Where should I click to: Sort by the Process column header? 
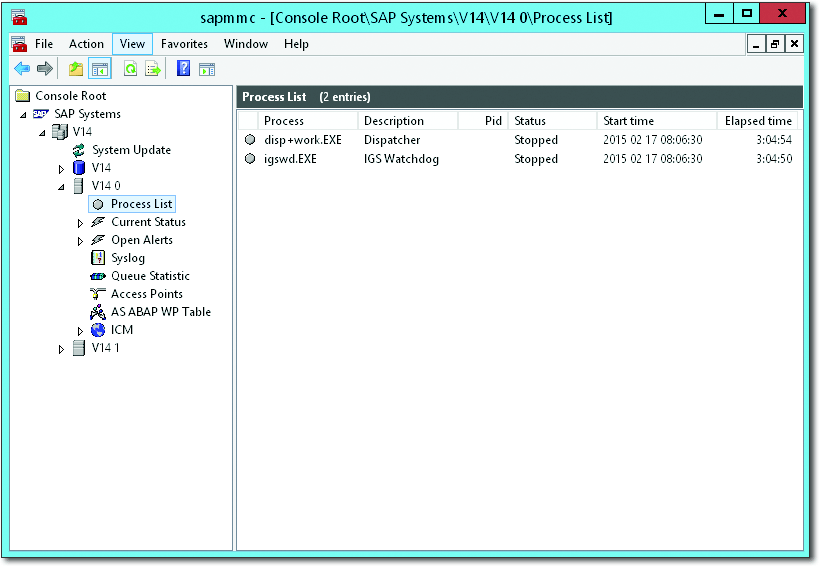[x=308, y=121]
